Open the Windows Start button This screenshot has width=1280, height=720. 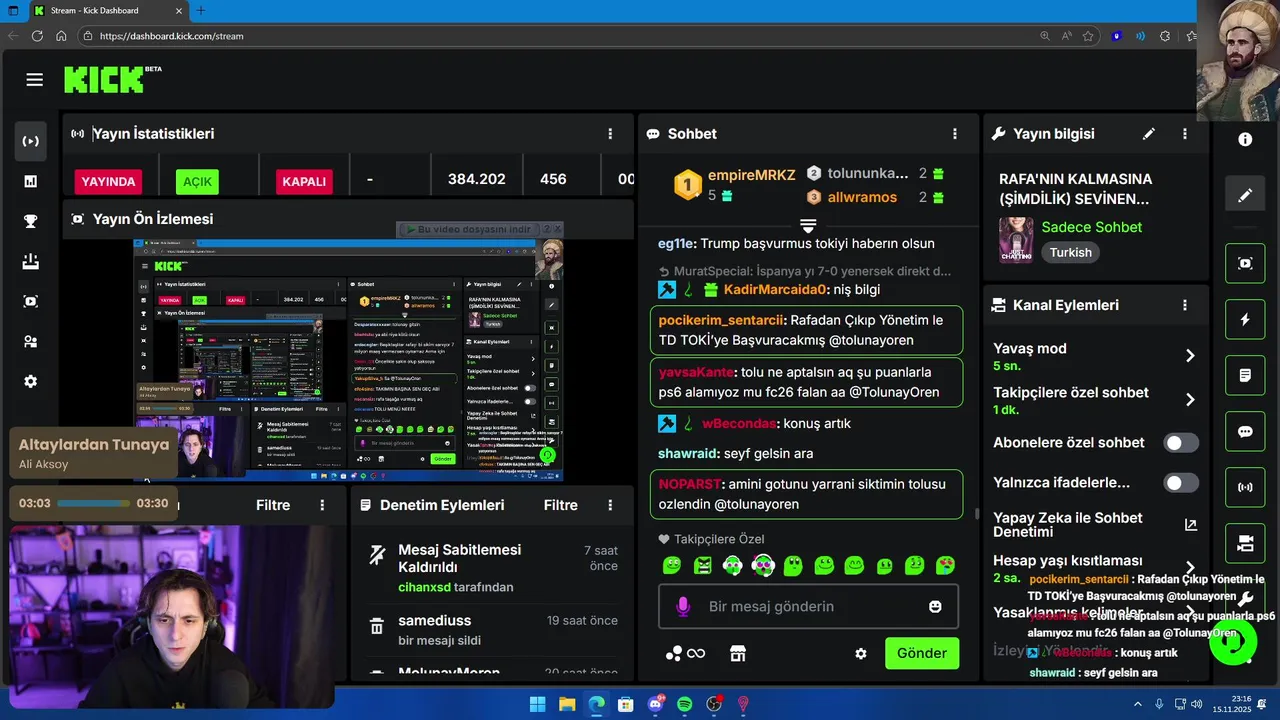point(537,704)
